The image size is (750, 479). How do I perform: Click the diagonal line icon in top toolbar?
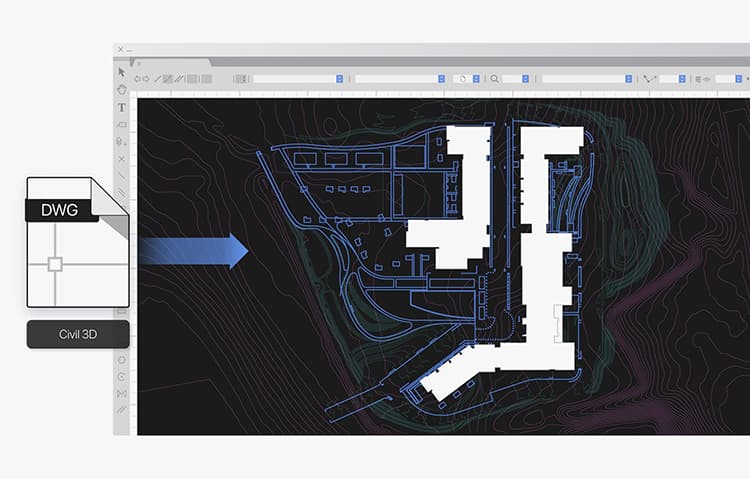(x=157, y=79)
